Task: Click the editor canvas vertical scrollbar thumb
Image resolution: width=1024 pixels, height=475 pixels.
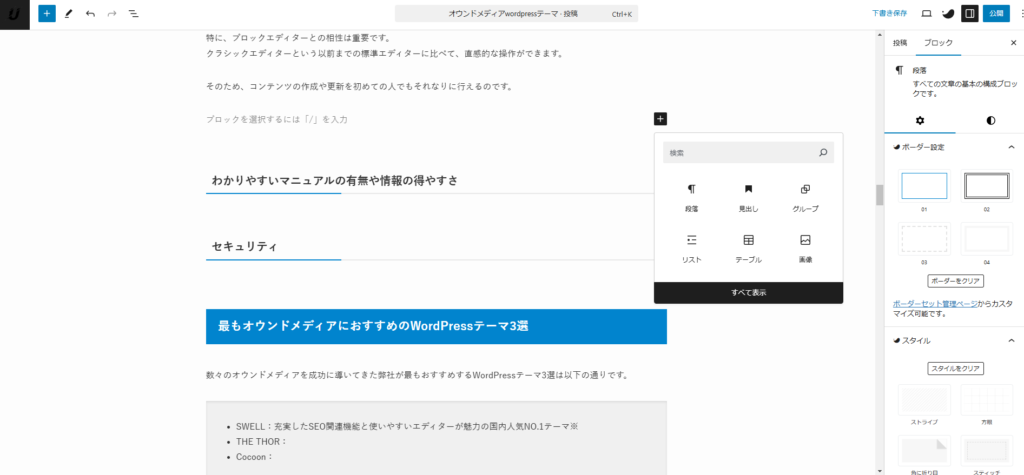Action: coord(879,195)
